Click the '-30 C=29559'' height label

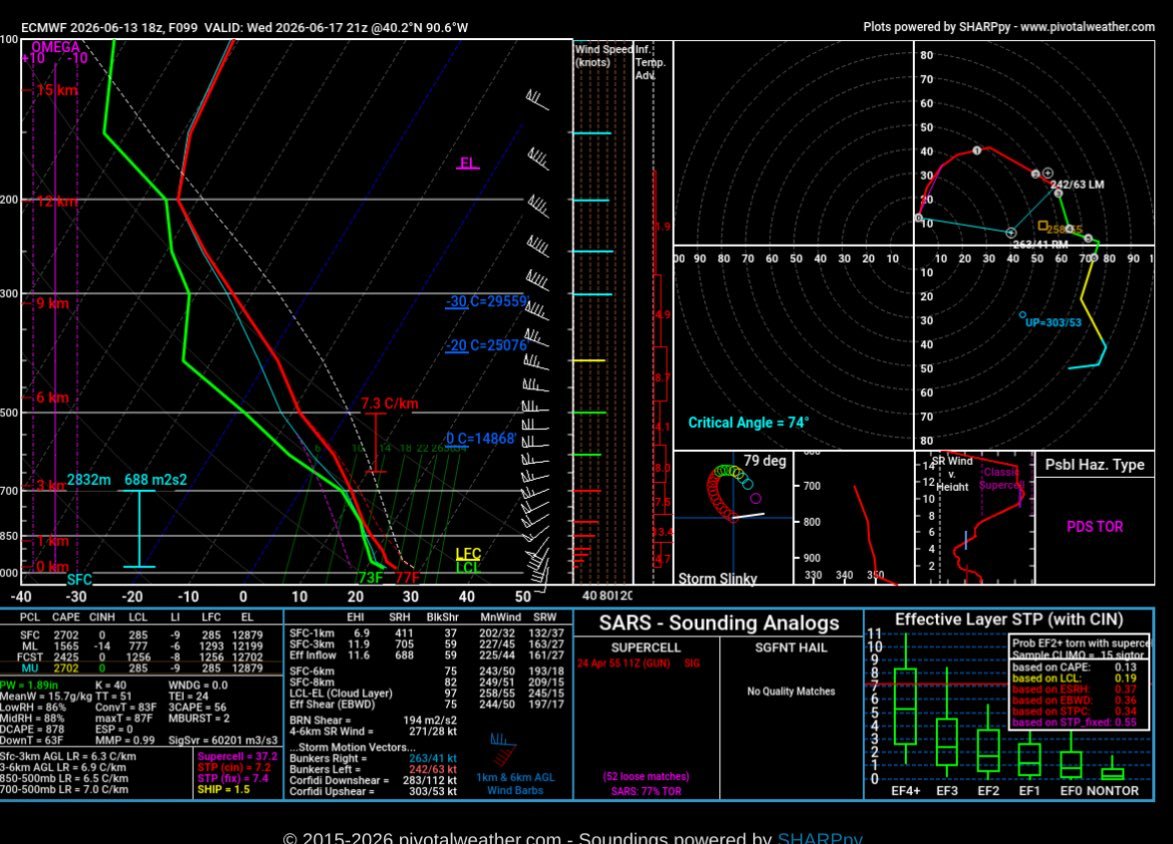pos(487,302)
